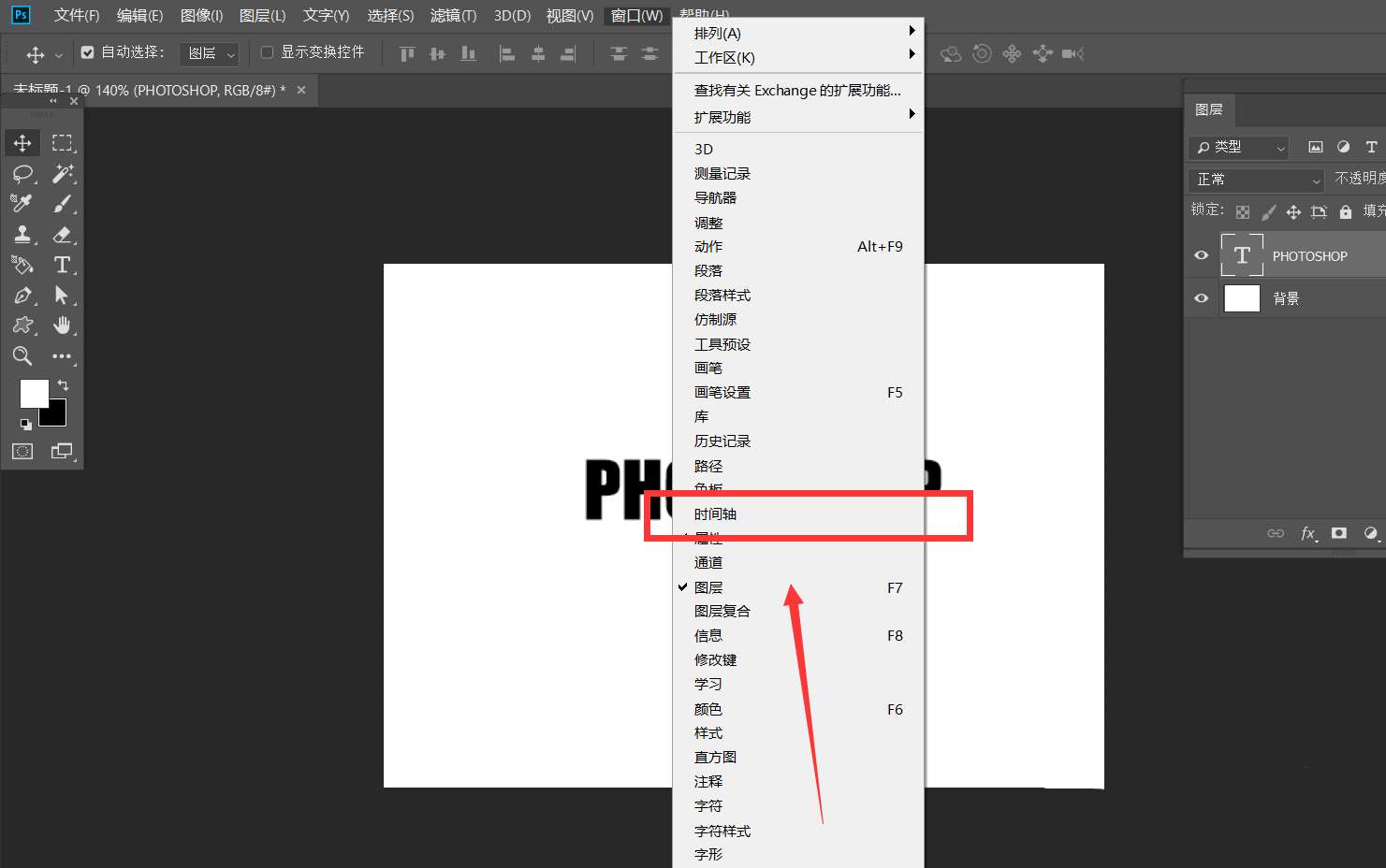Hide the PHOTOSHOP text layer
1386x868 pixels.
(1202, 255)
